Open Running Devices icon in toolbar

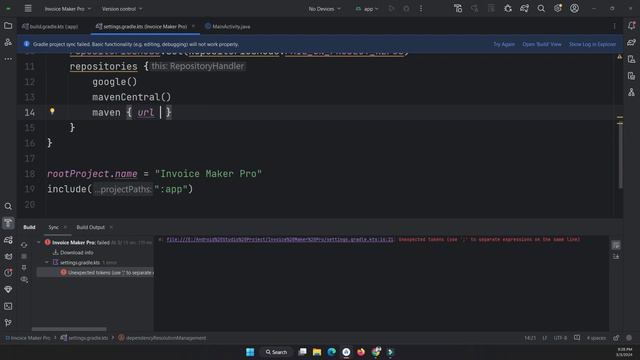(x=458, y=9)
